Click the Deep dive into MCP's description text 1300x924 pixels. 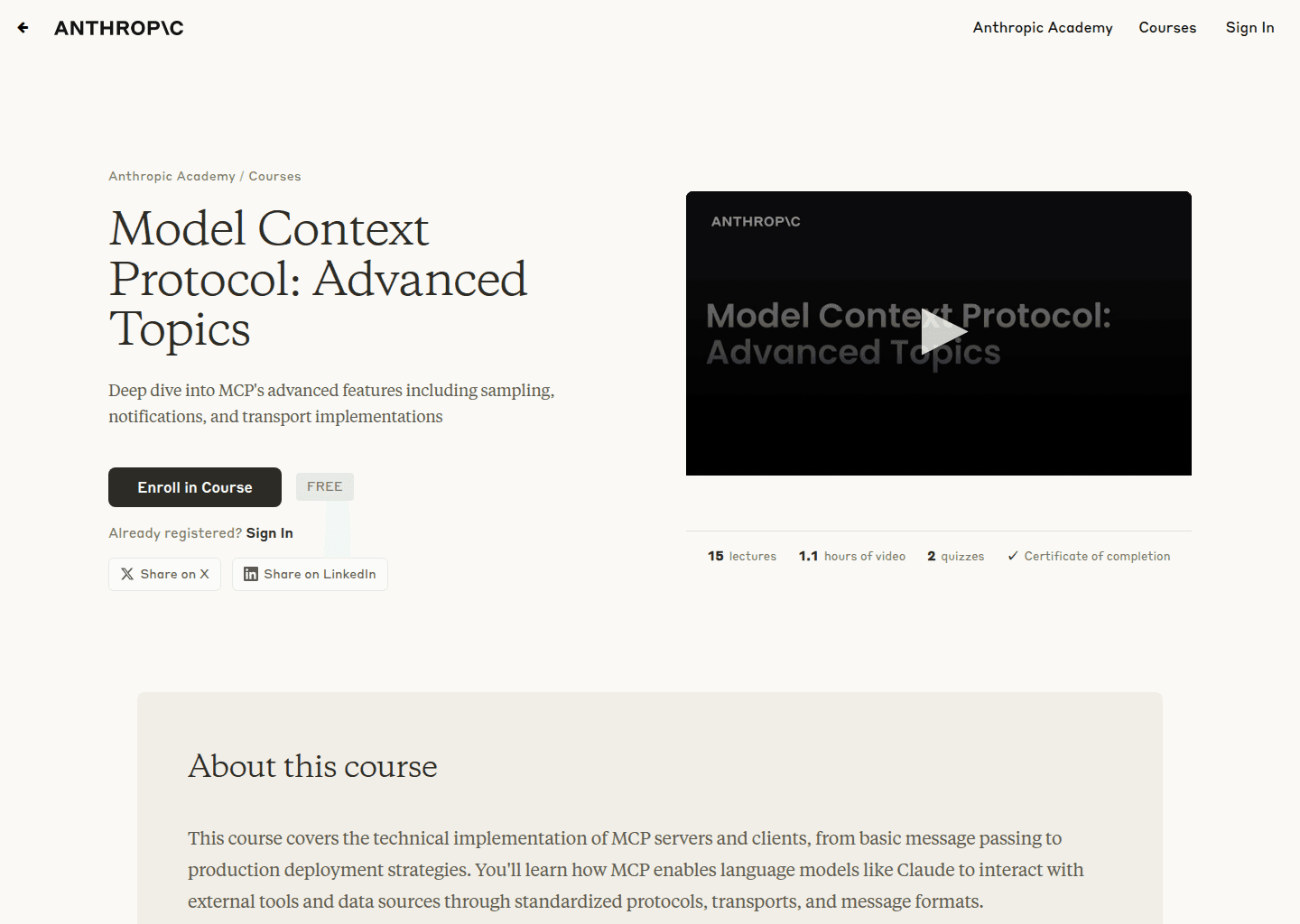point(331,403)
